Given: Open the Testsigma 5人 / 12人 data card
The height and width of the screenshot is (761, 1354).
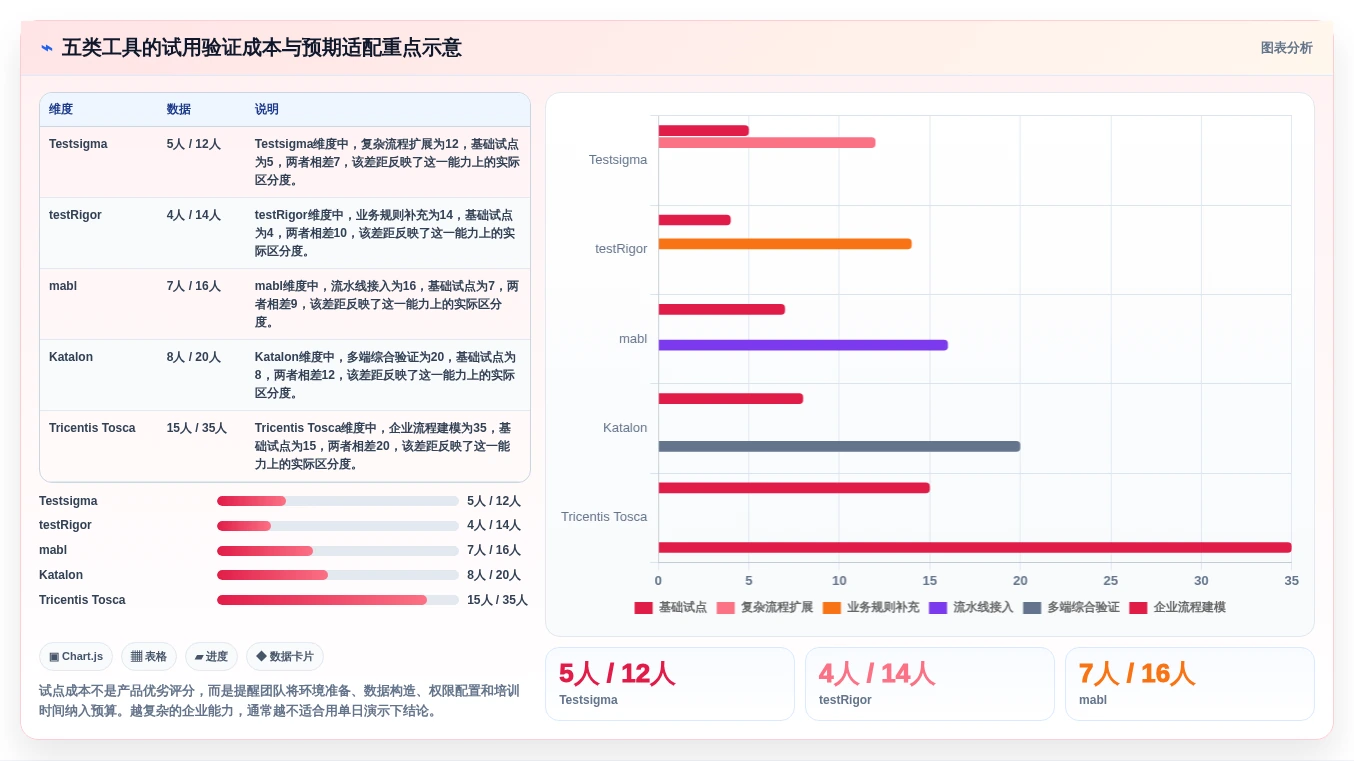Looking at the screenshot, I should [x=670, y=684].
